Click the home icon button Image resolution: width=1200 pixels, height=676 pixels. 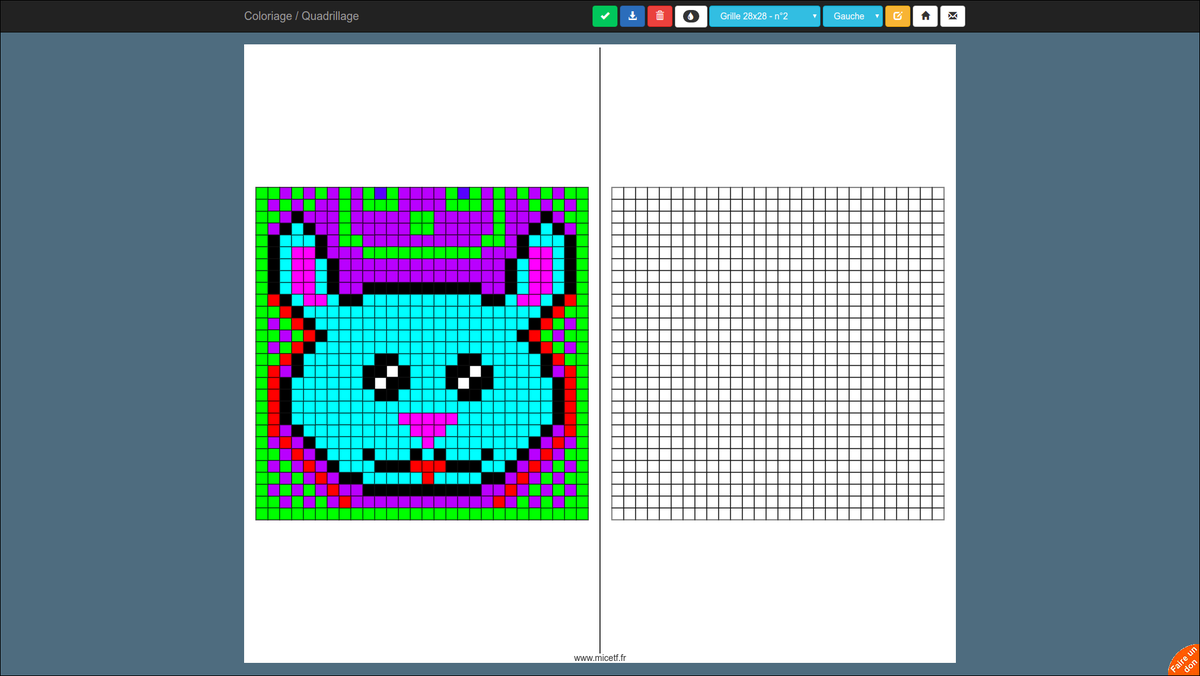[925, 16]
